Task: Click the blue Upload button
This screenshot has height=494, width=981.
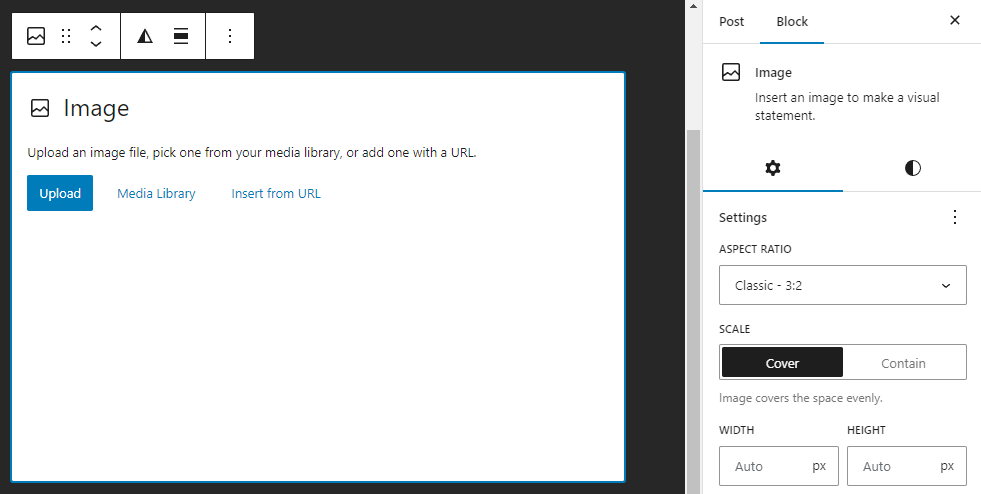Action: pos(60,193)
